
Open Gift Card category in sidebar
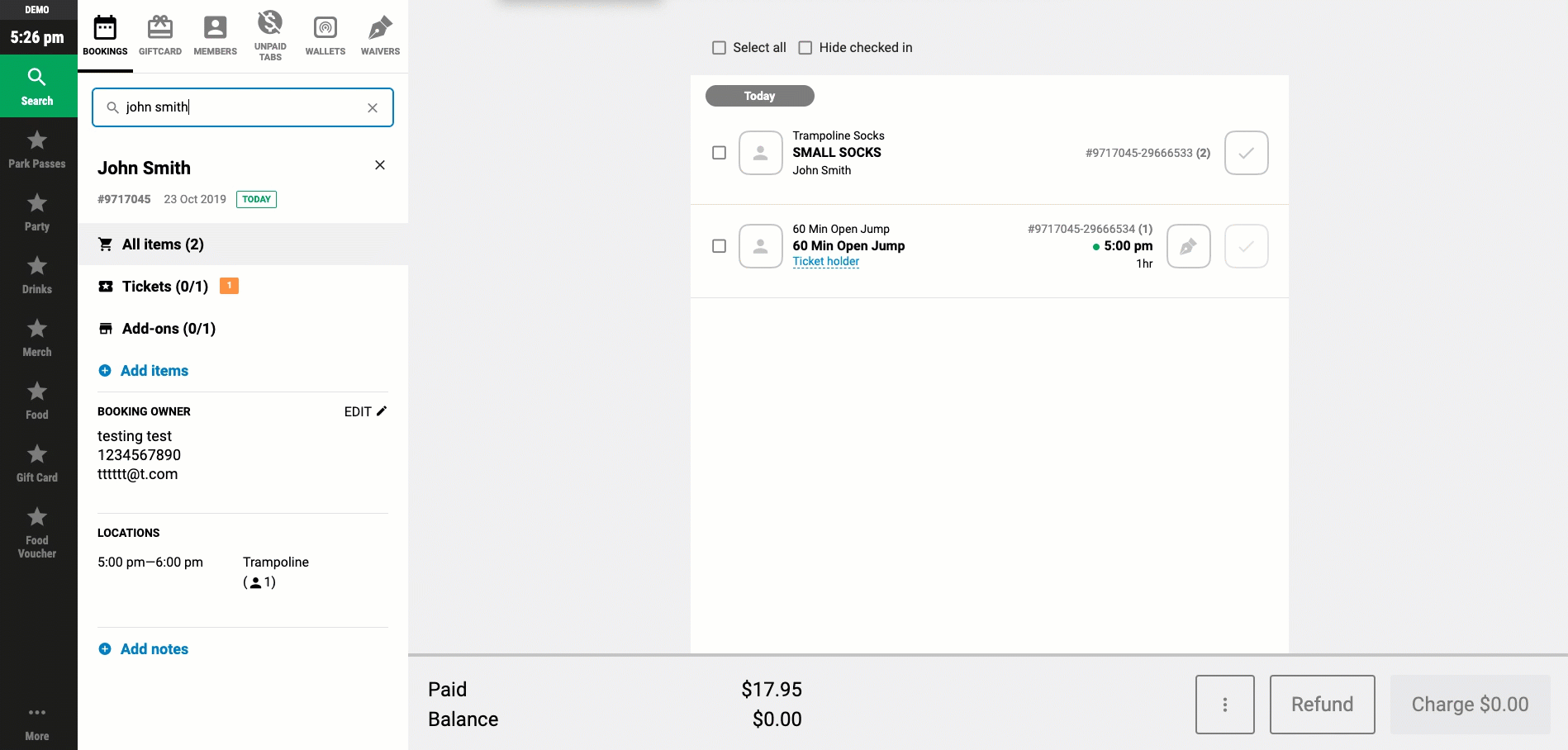pyautogui.click(x=37, y=463)
